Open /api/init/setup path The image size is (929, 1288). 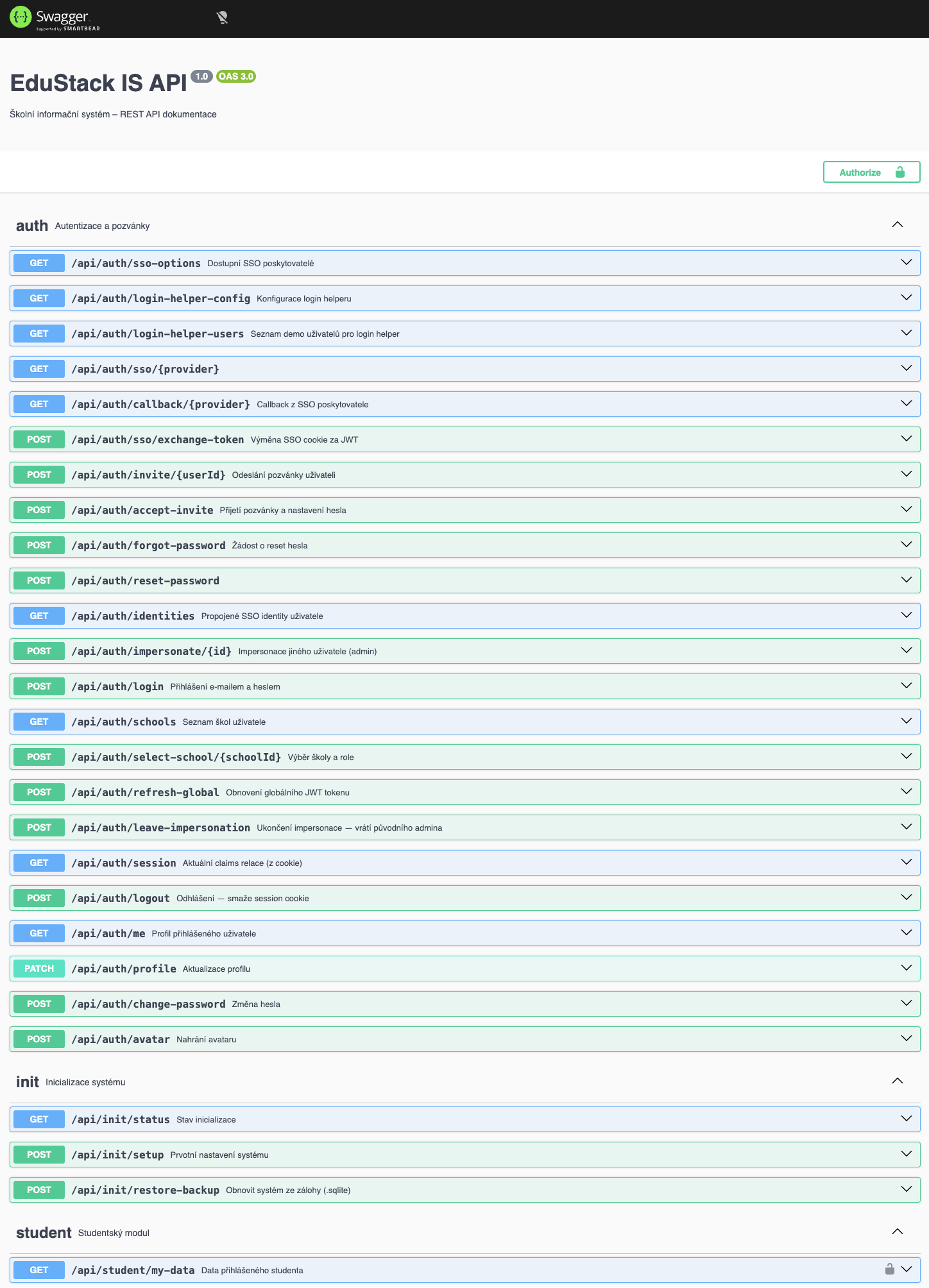click(x=118, y=1155)
